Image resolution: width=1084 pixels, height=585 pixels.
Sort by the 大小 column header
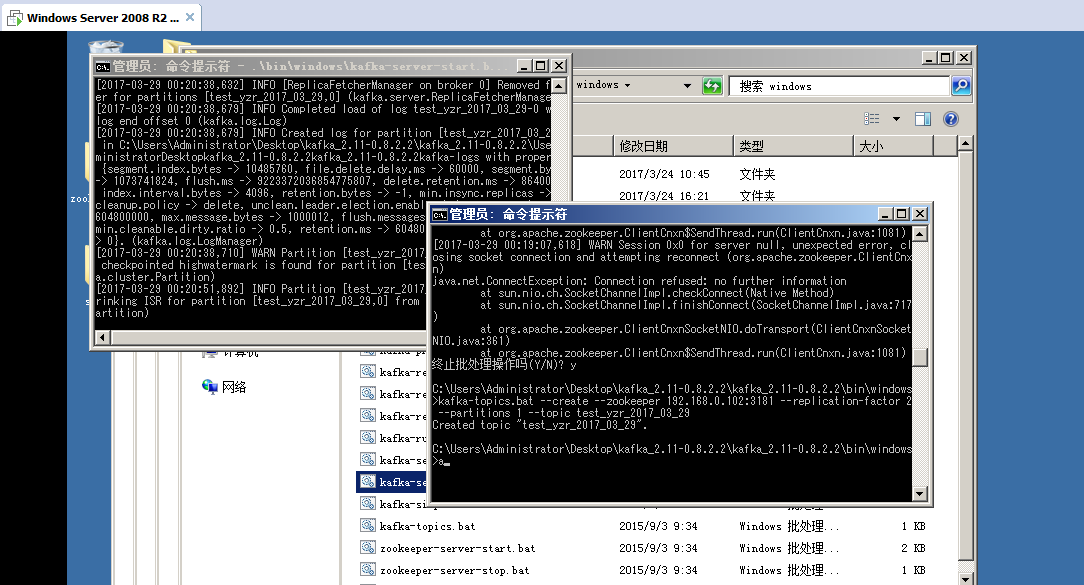[x=893, y=146]
